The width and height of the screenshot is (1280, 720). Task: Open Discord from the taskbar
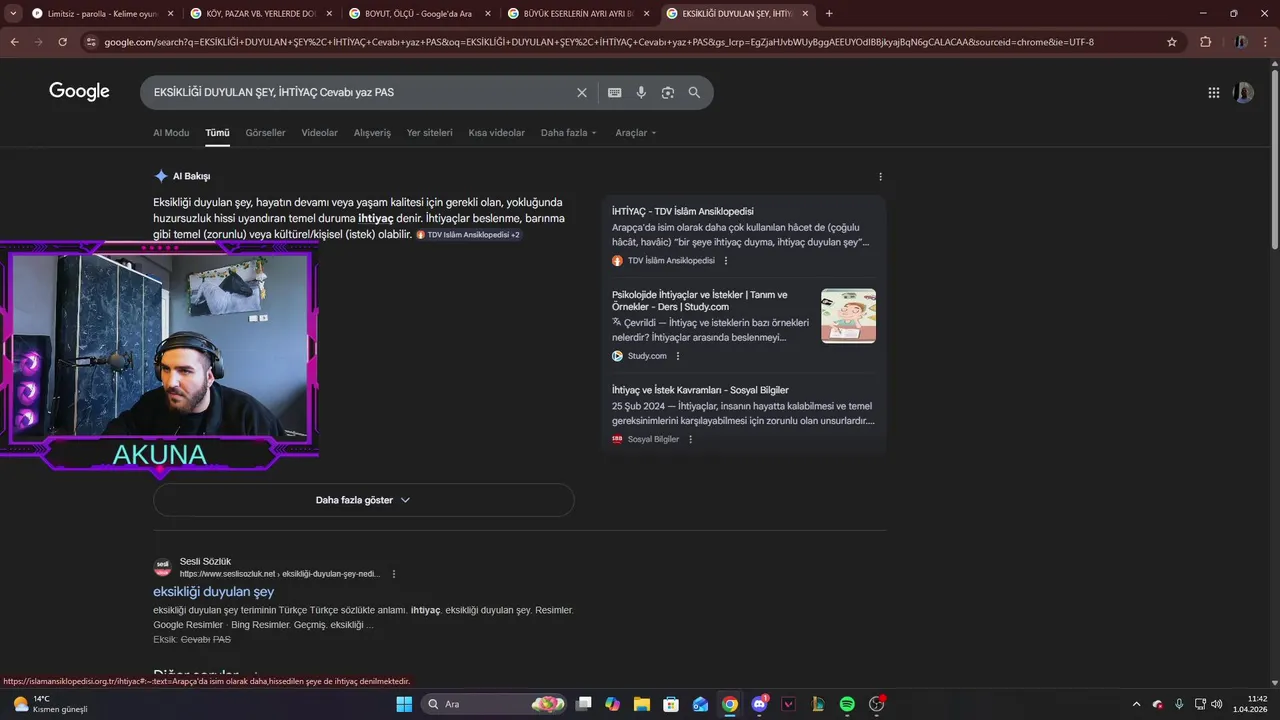(x=759, y=704)
